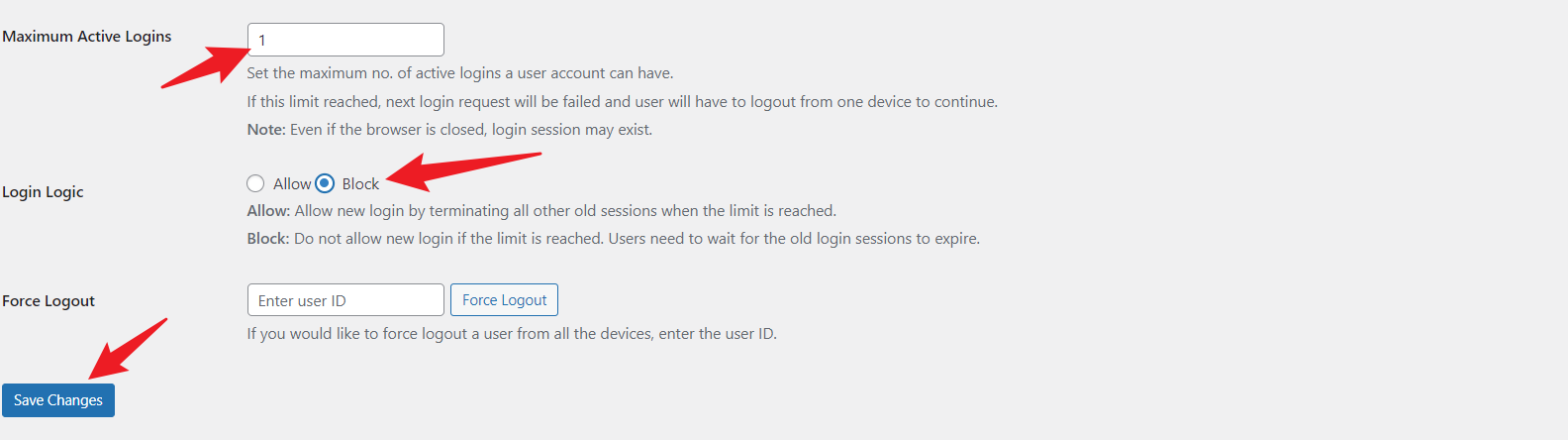Image resolution: width=1568 pixels, height=440 pixels.
Task: Click the 'Set the maximum no.' help text
Action: coord(459,73)
